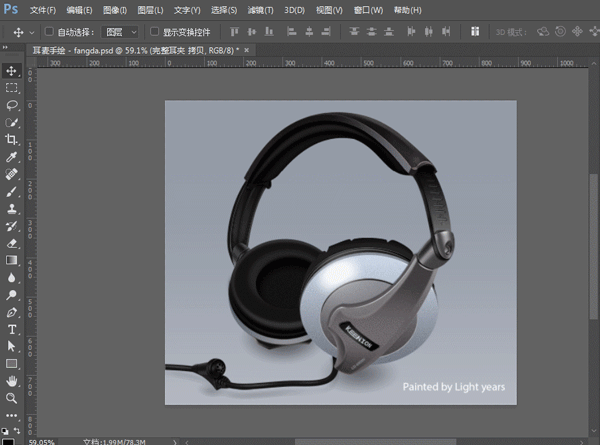Select the Spot Healing Brush tool
This screenshot has height=445, width=600.
pos(11,174)
